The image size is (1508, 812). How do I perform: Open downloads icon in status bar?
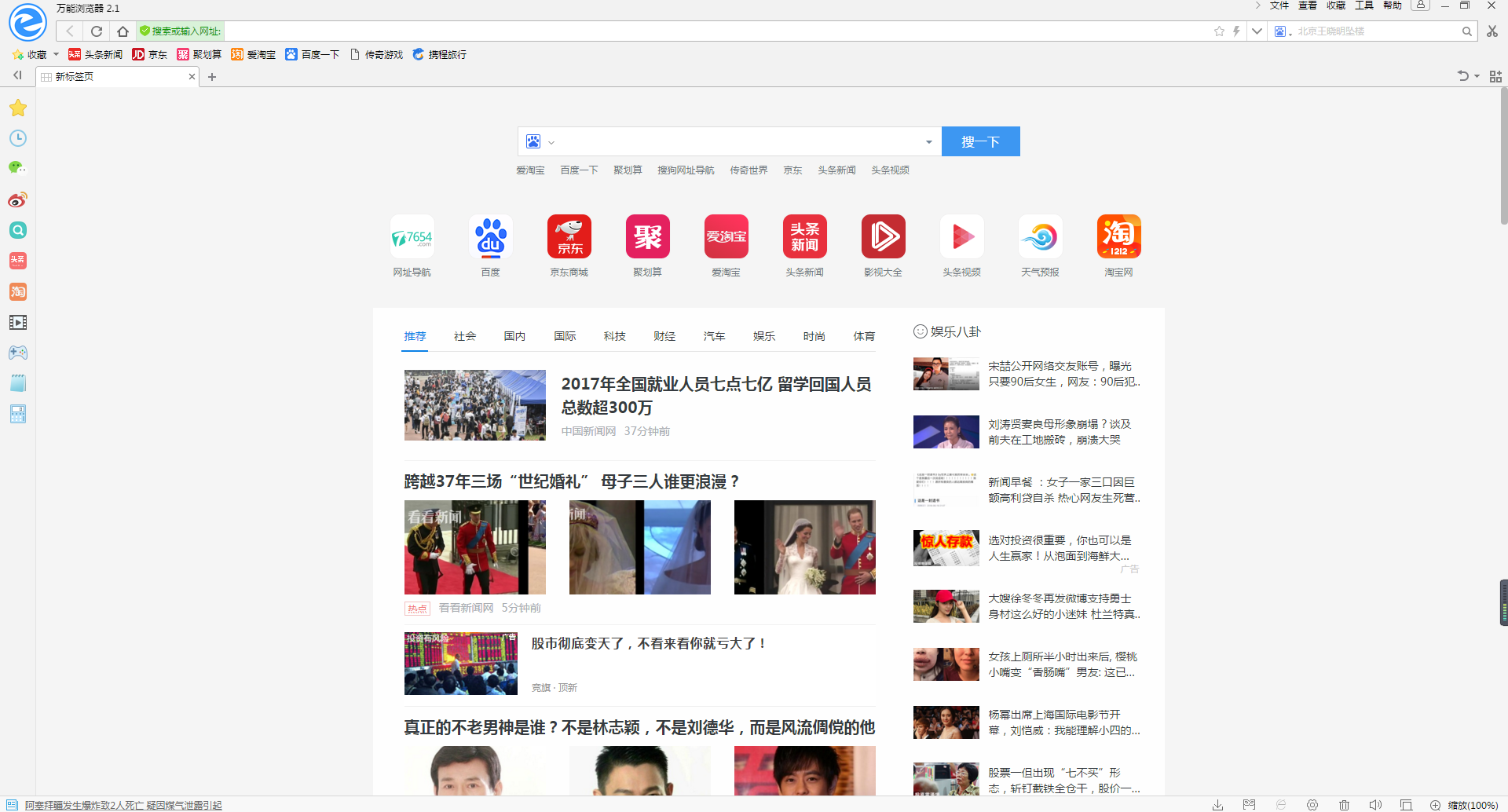click(1217, 805)
